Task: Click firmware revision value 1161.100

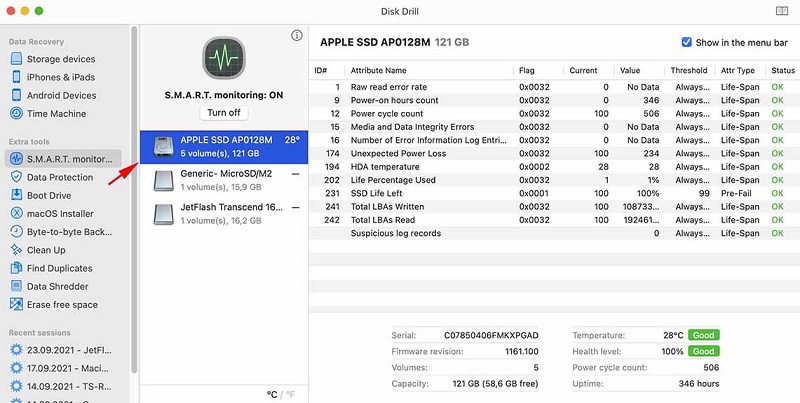Action: [521, 351]
